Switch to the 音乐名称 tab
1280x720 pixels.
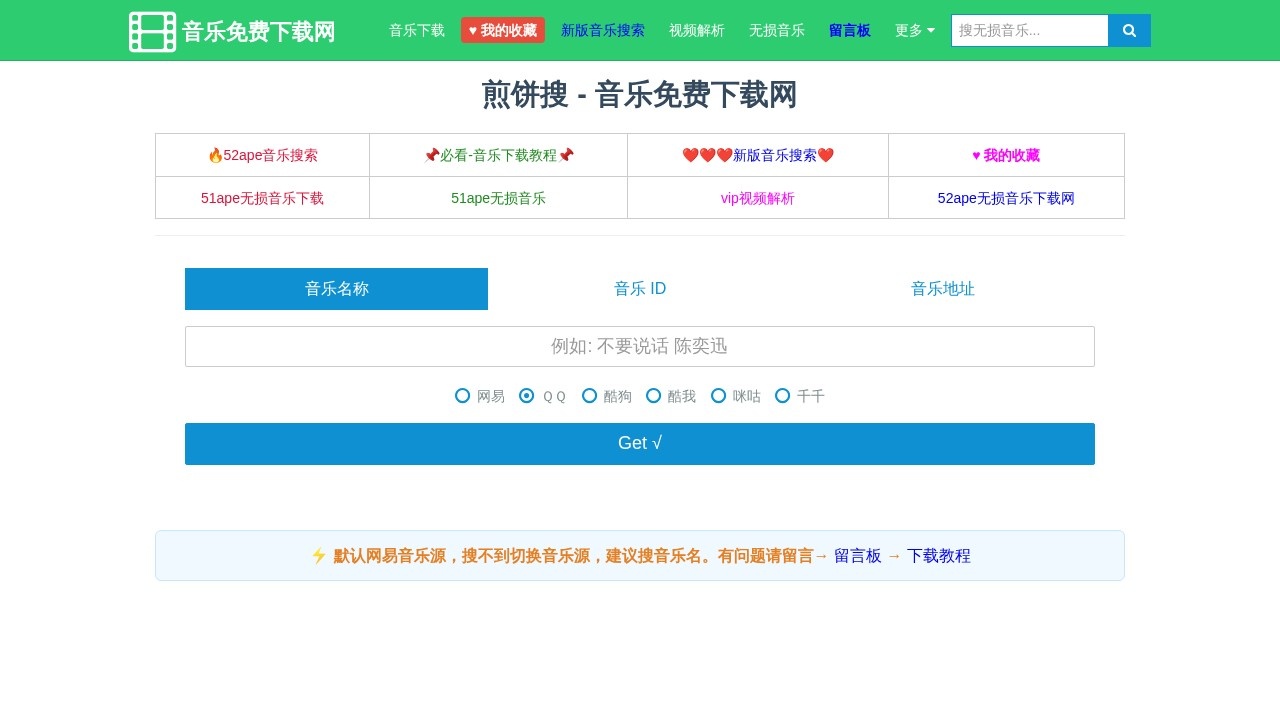tap(337, 289)
